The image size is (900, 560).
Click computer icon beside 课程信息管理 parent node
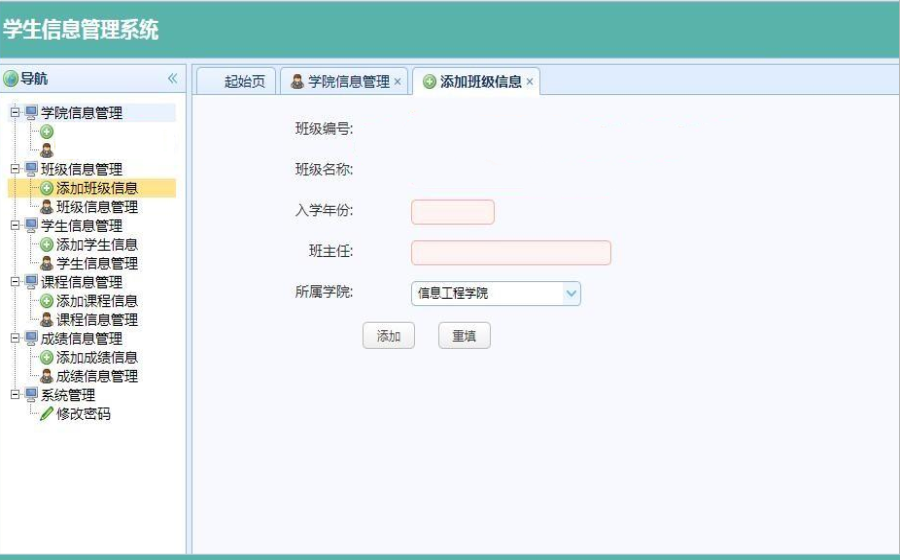32,282
